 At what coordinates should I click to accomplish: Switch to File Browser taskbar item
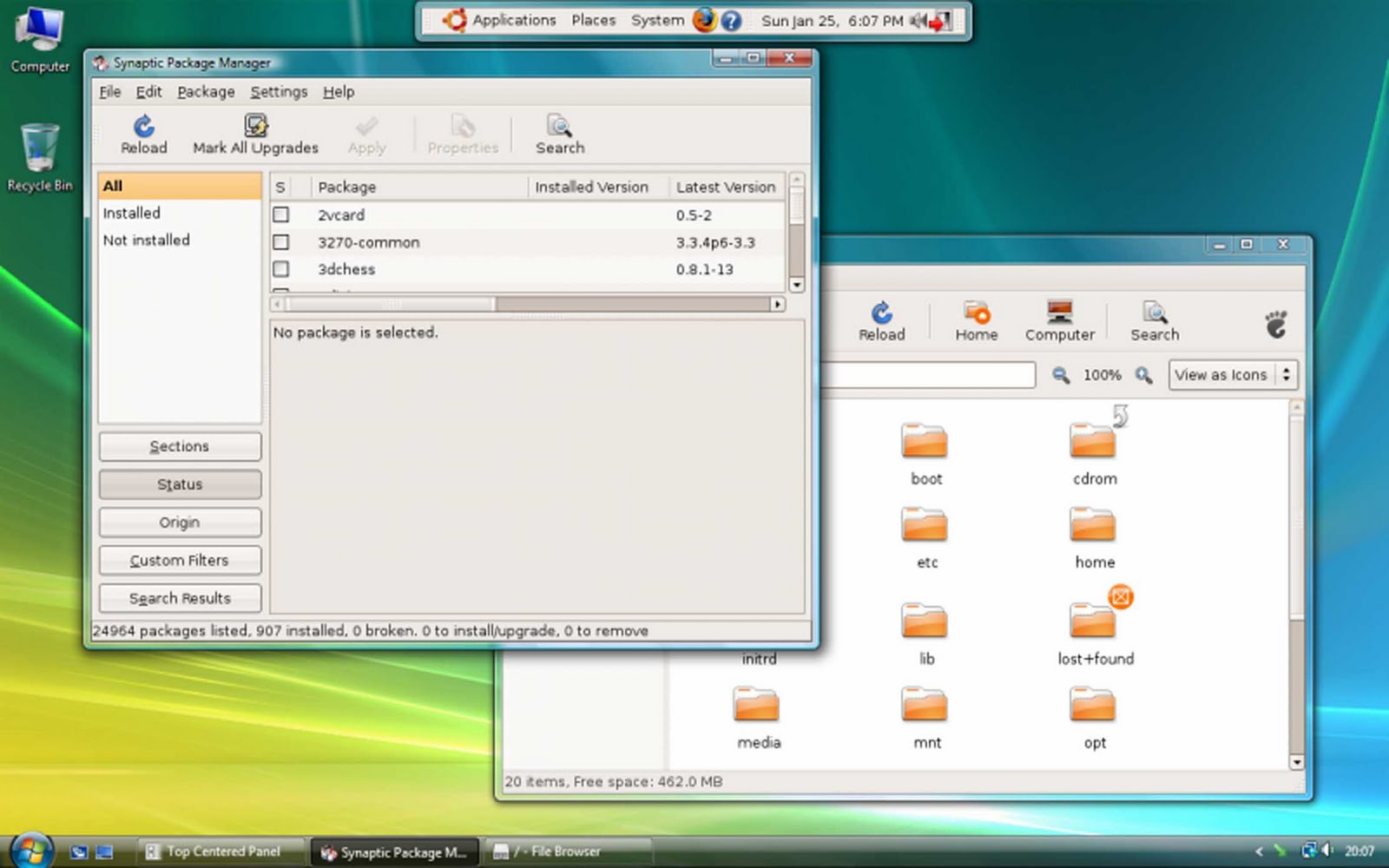tap(569, 852)
